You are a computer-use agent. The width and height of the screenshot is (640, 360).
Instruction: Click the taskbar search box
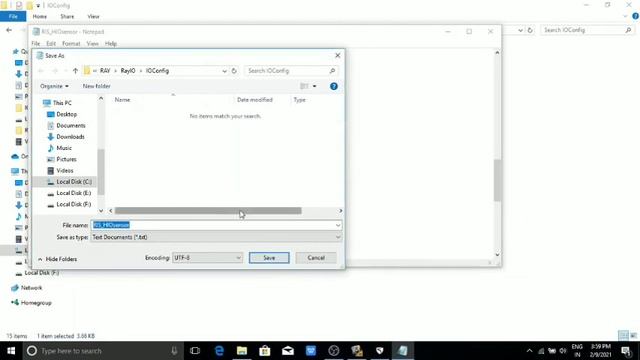(x=103, y=351)
